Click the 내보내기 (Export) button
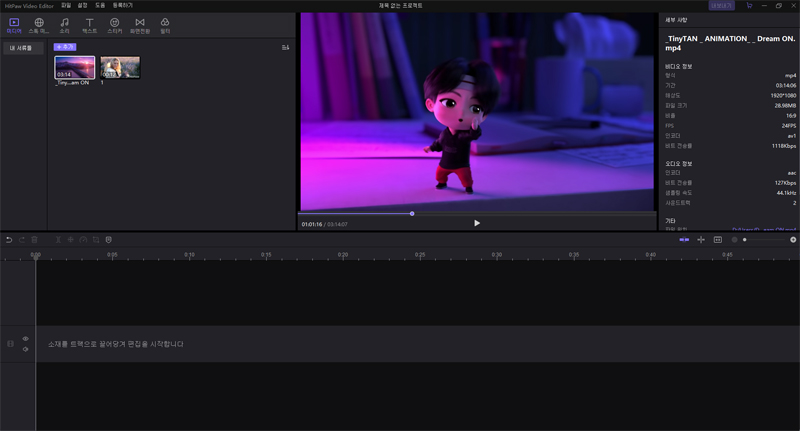800x431 pixels. click(x=721, y=6)
